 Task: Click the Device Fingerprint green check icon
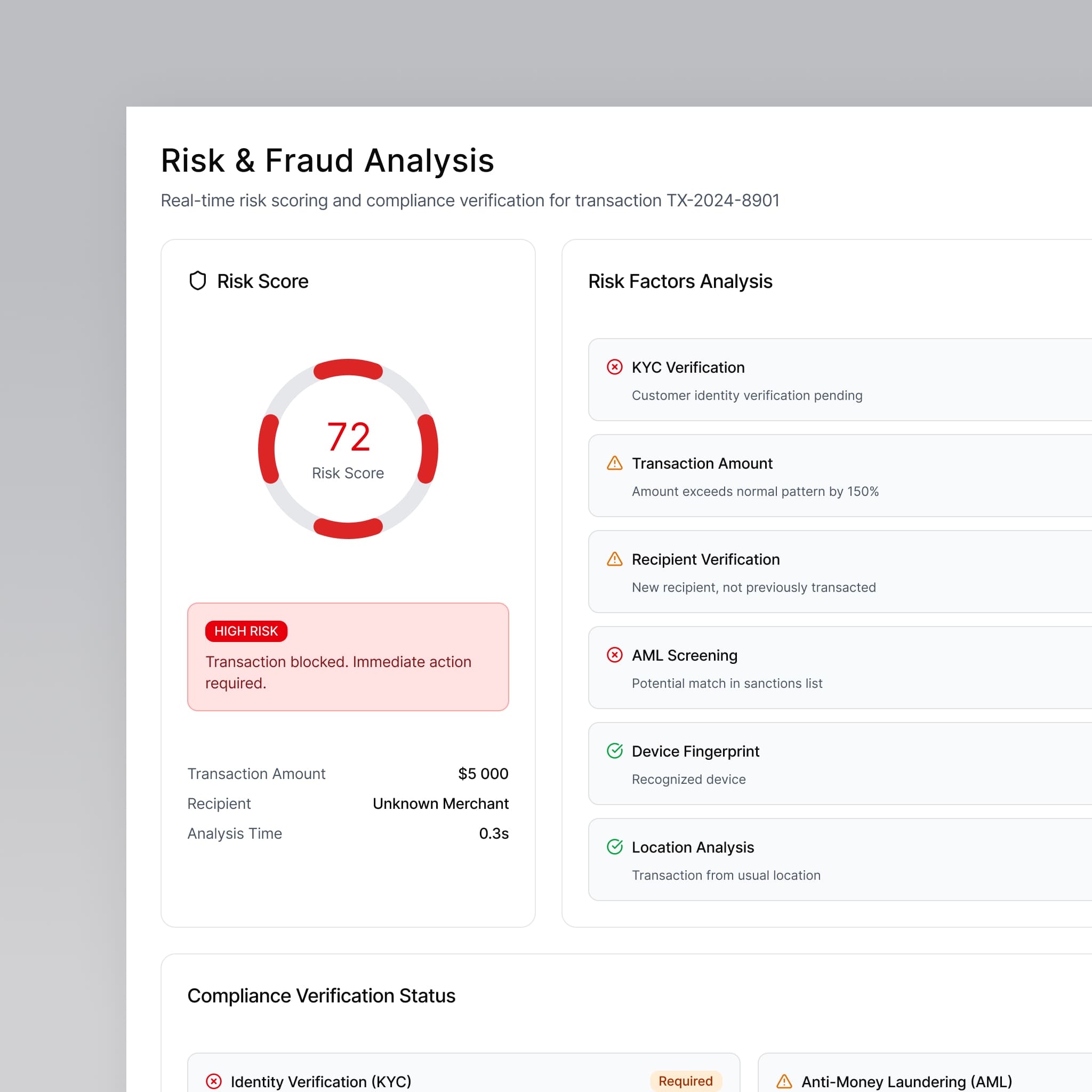click(614, 751)
